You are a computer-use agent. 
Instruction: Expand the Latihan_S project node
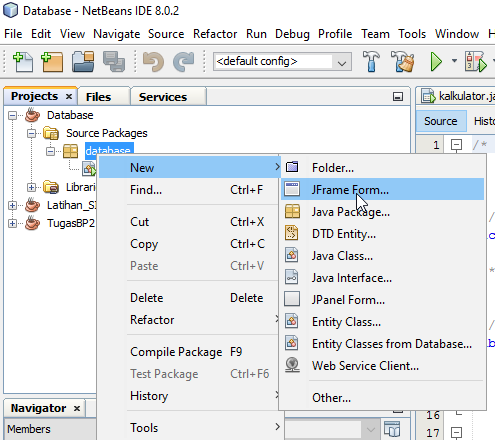tap(12, 205)
